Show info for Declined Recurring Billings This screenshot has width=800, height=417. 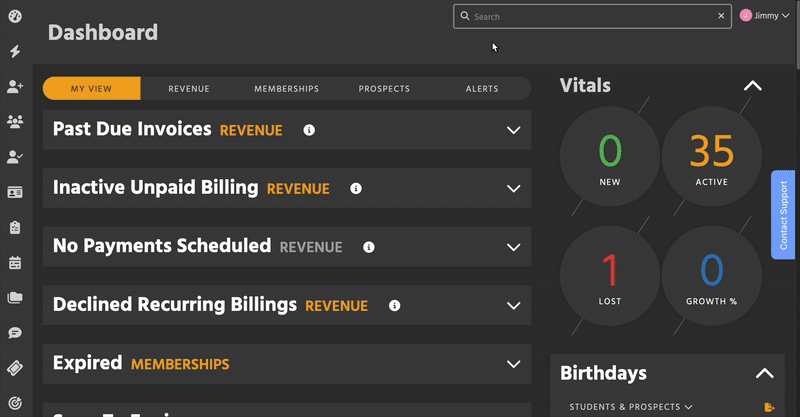click(394, 306)
